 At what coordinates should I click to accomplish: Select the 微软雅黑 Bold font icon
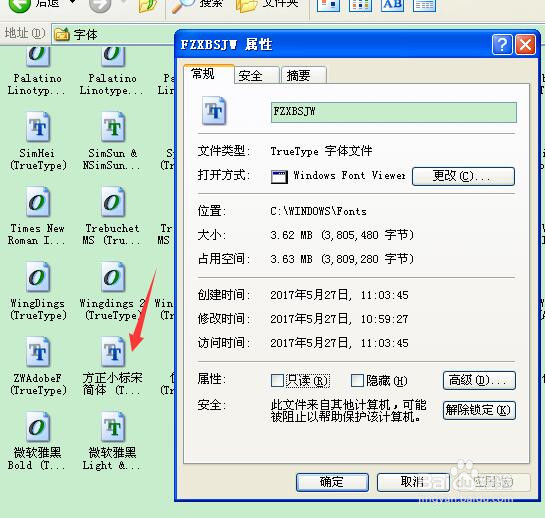point(38,427)
